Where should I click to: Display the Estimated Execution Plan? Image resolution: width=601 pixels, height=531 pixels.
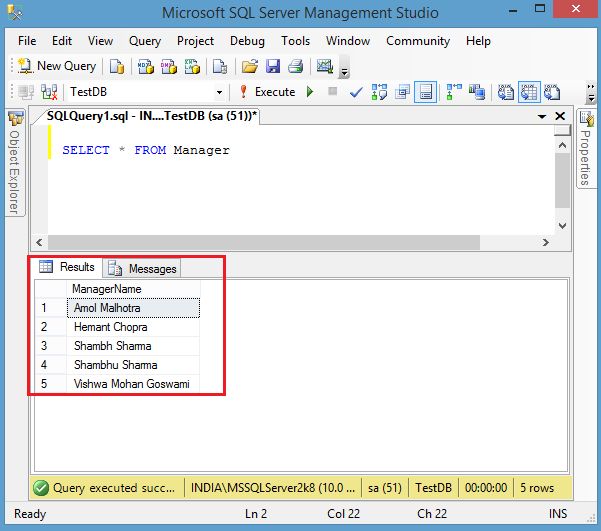(379, 92)
